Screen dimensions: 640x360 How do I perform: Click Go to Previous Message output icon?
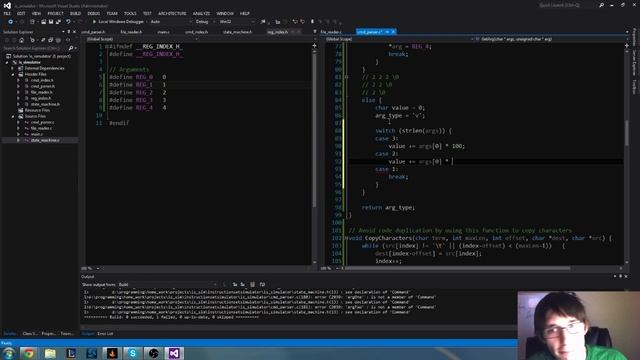coord(235,284)
